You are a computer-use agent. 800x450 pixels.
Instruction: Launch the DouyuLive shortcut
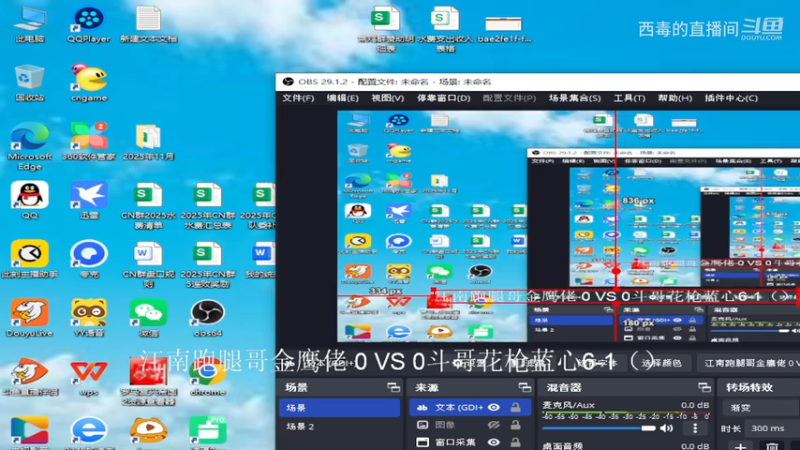point(30,318)
